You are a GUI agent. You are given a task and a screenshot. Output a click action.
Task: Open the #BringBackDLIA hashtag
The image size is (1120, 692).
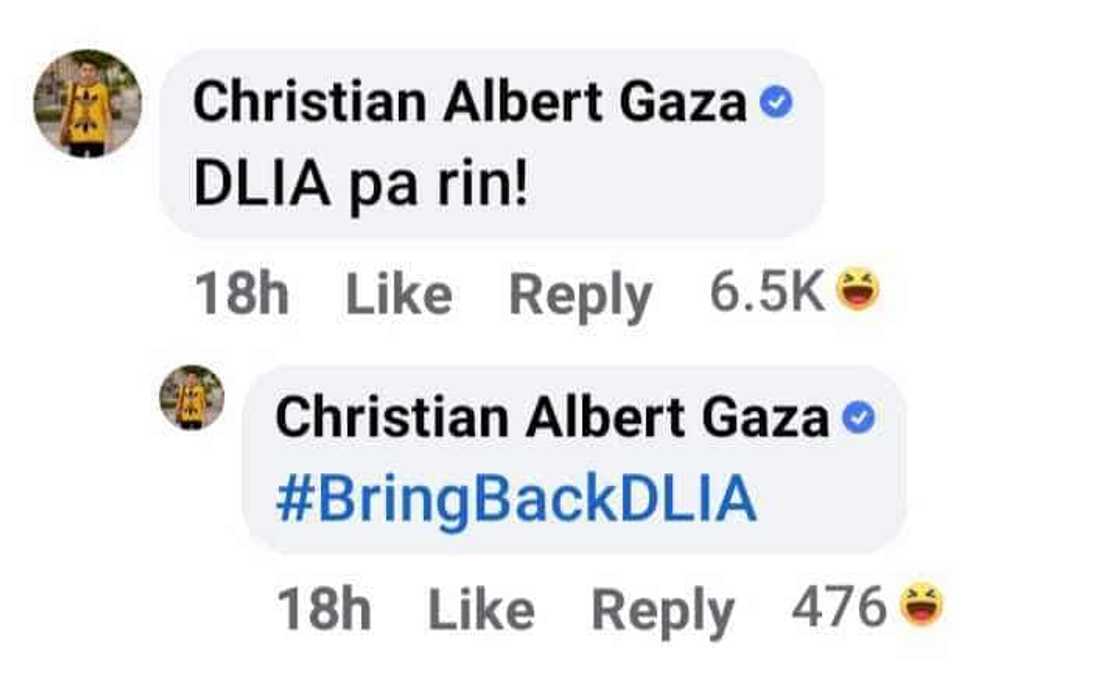(x=515, y=502)
